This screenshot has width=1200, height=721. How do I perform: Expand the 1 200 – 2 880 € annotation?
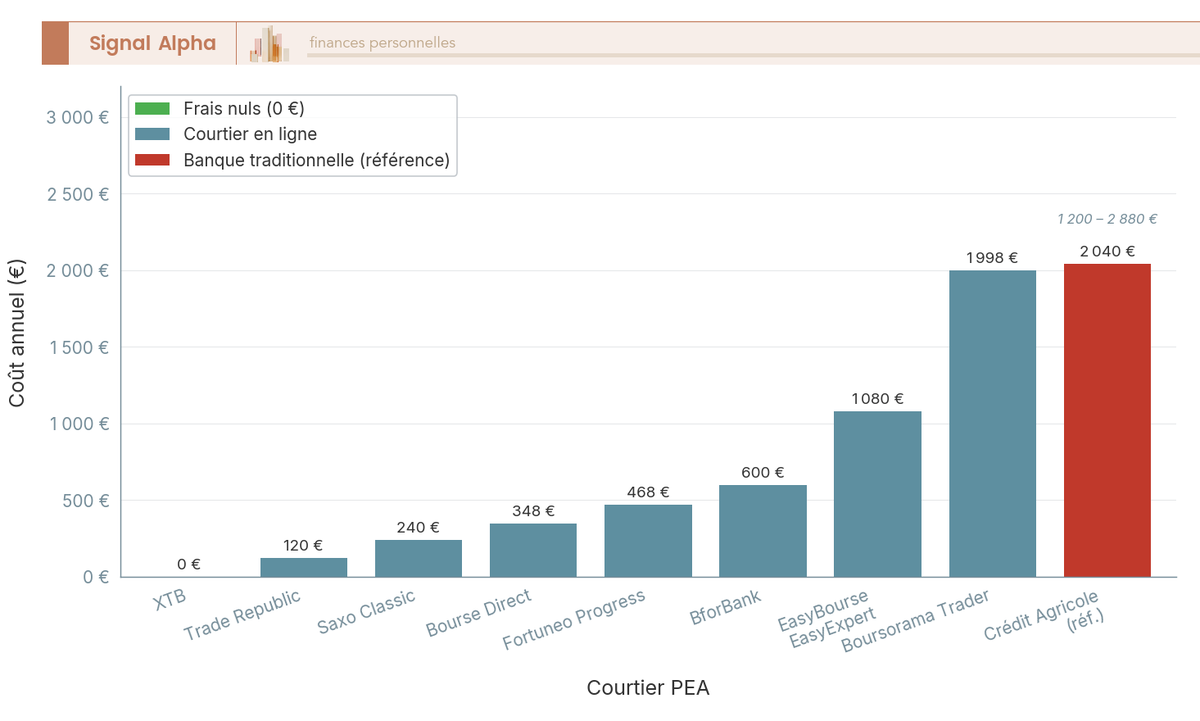point(1108,218)
